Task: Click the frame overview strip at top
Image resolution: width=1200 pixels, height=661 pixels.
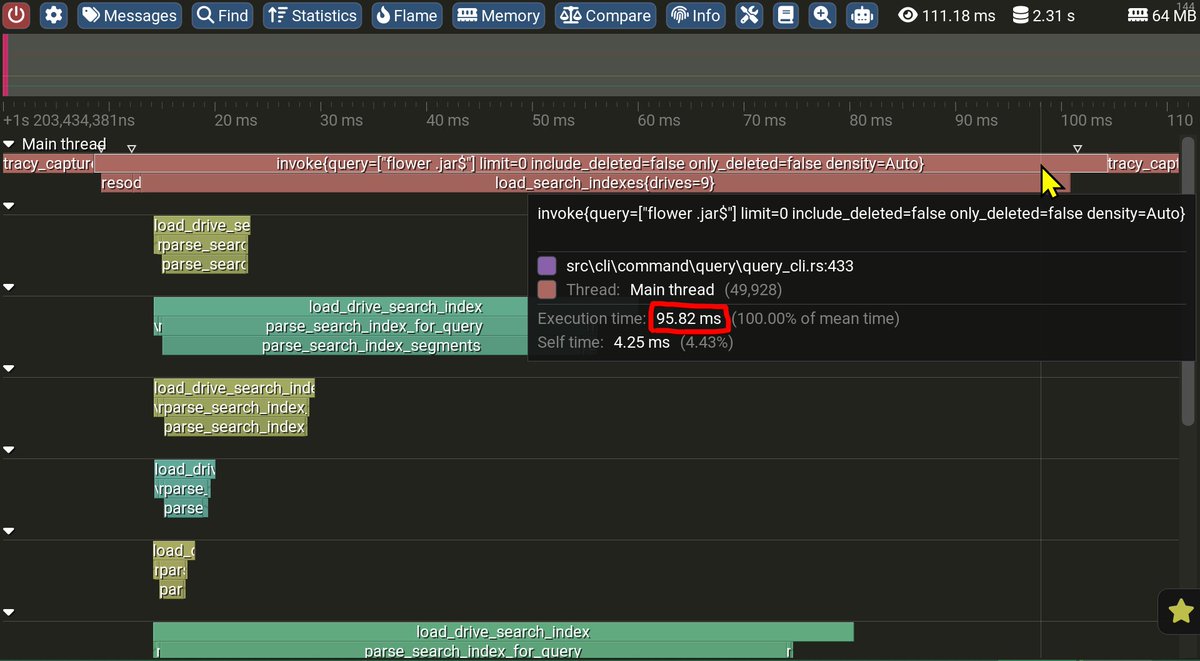Action: pyautogui.click(x=600, y=65)
